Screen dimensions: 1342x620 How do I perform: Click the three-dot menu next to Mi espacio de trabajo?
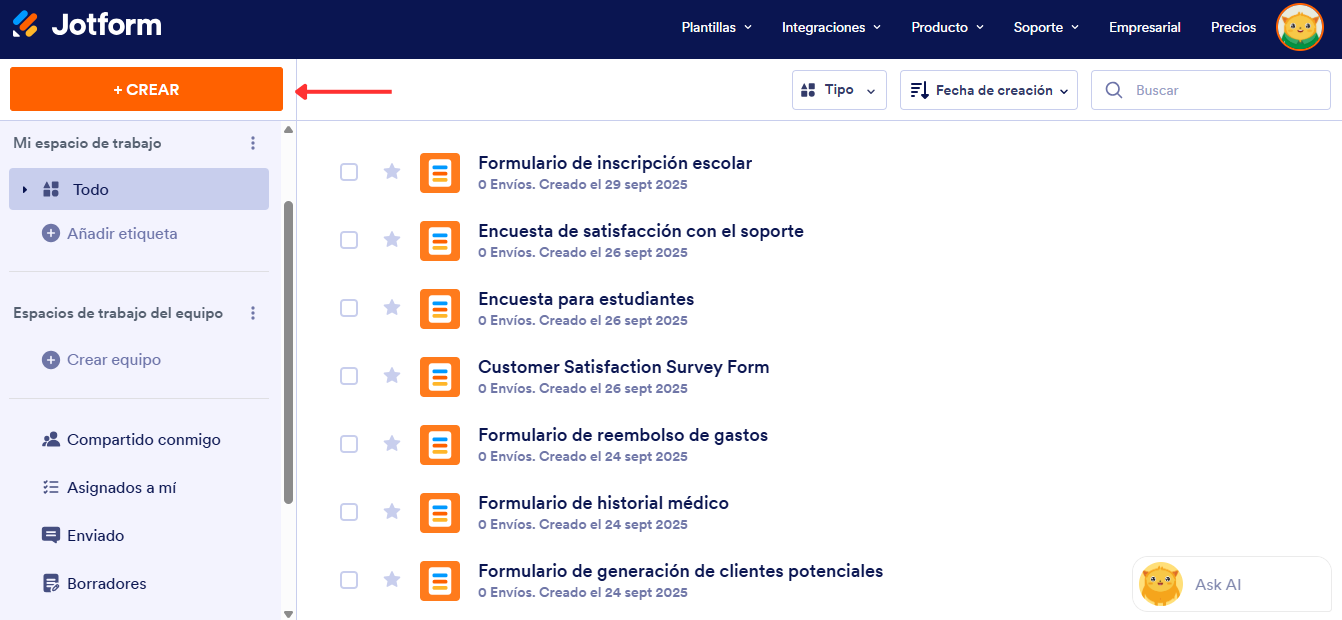[x=252, y=143]
